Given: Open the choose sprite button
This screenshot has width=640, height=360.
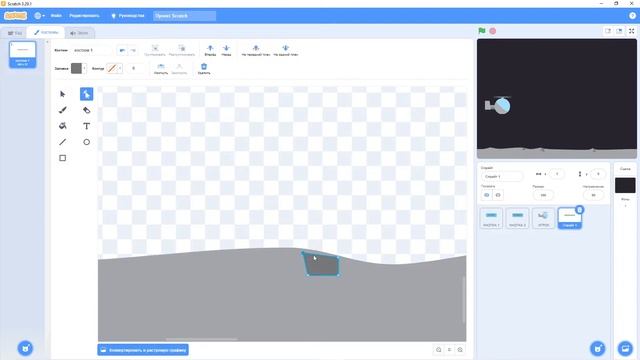Looking at the screenshot, I should tap(598, 349).
